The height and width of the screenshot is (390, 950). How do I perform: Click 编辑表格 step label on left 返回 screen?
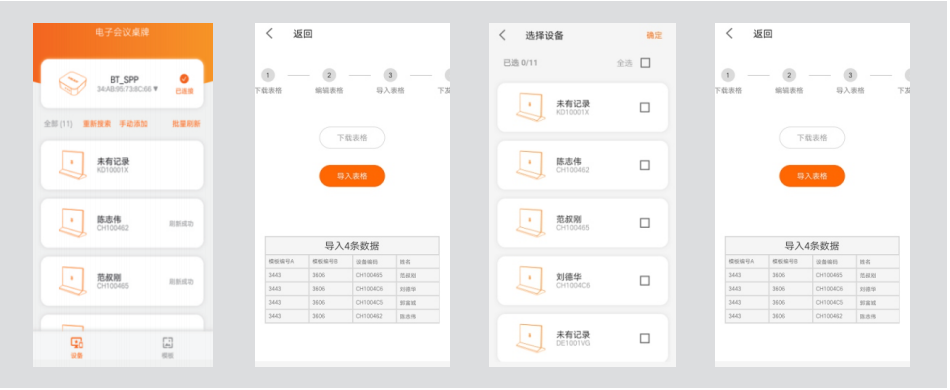(329, 90)
